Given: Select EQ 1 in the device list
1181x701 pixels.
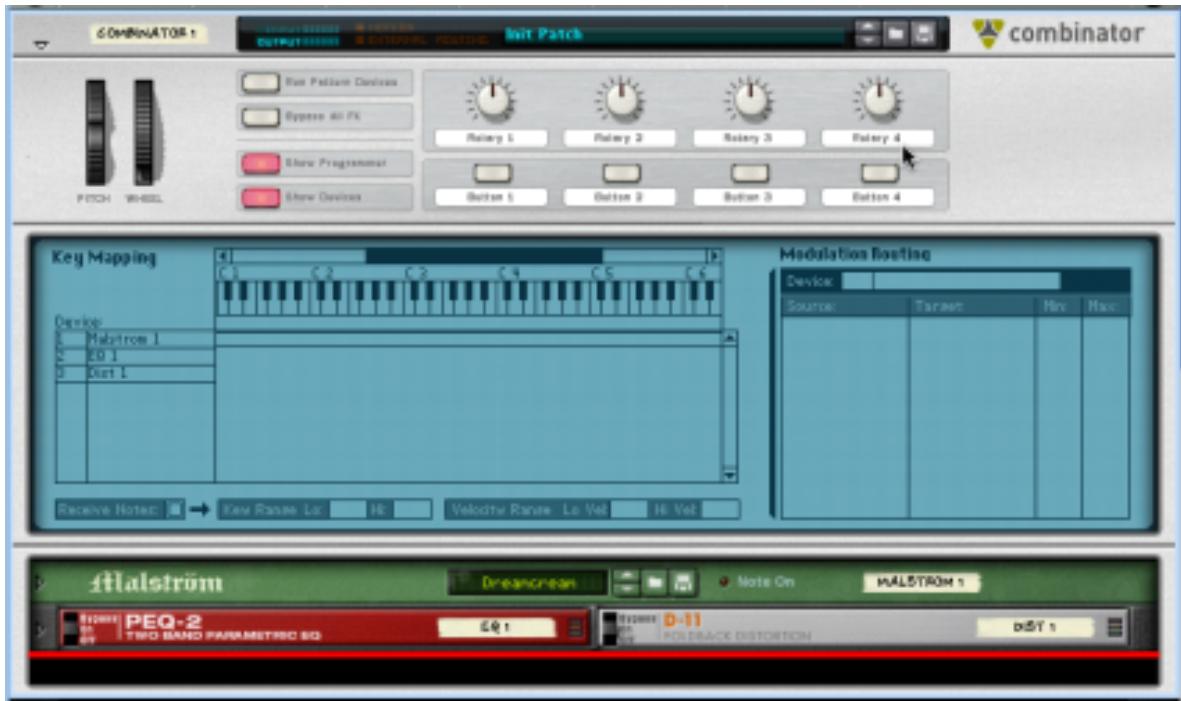Looking at the screenshot, I should (136, 356).
